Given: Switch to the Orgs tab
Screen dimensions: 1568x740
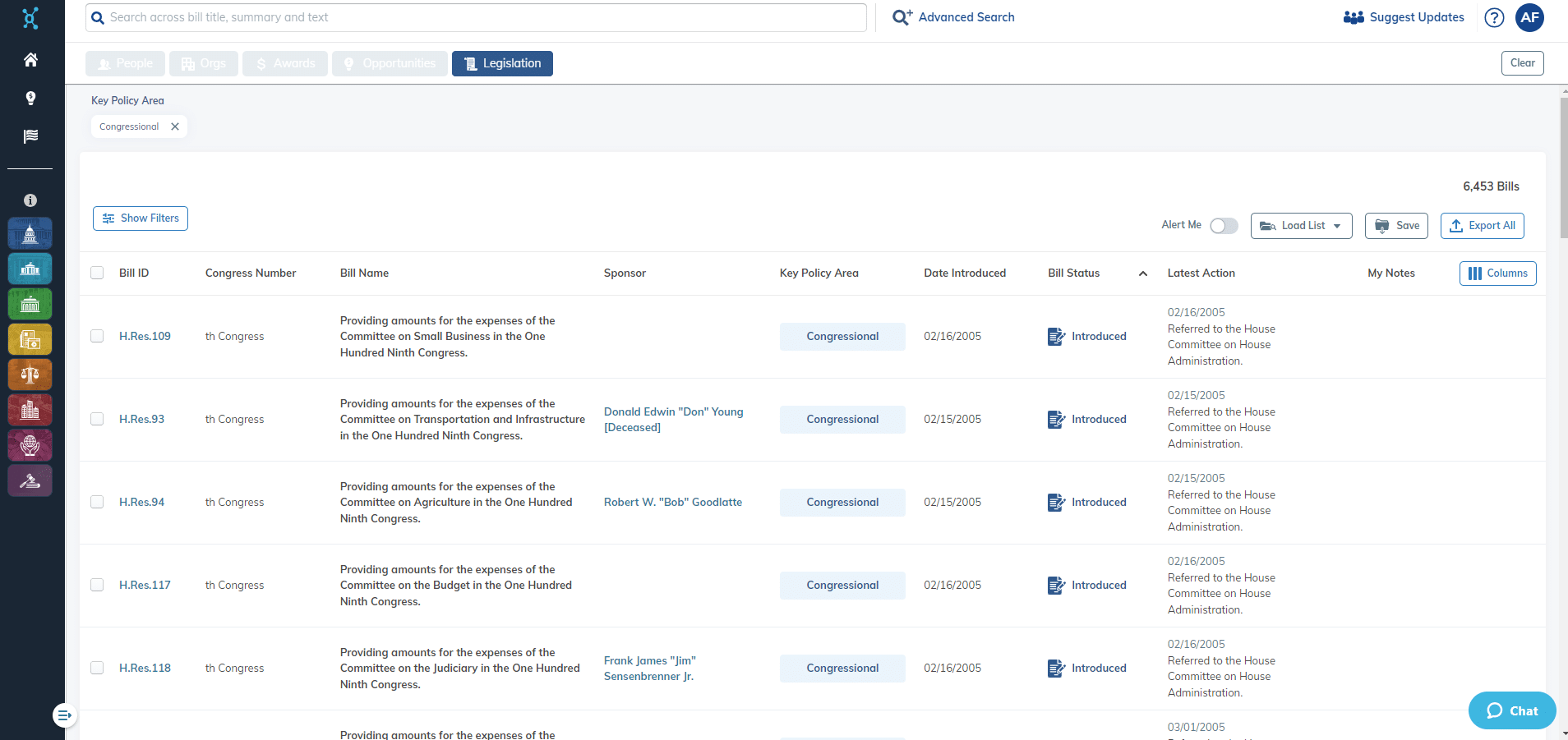Looking at the screenshot, I should [204, 63].
